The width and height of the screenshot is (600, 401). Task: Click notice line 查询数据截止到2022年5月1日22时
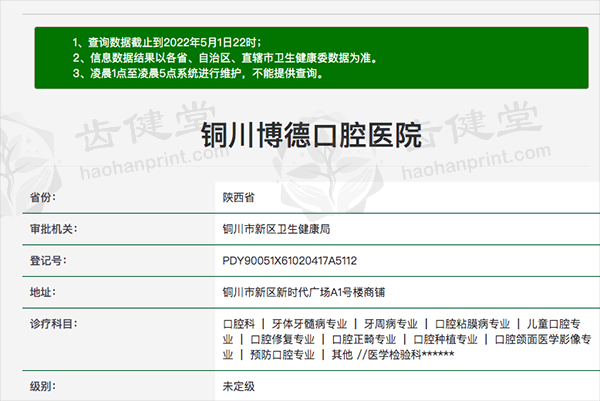pos(167,42)
